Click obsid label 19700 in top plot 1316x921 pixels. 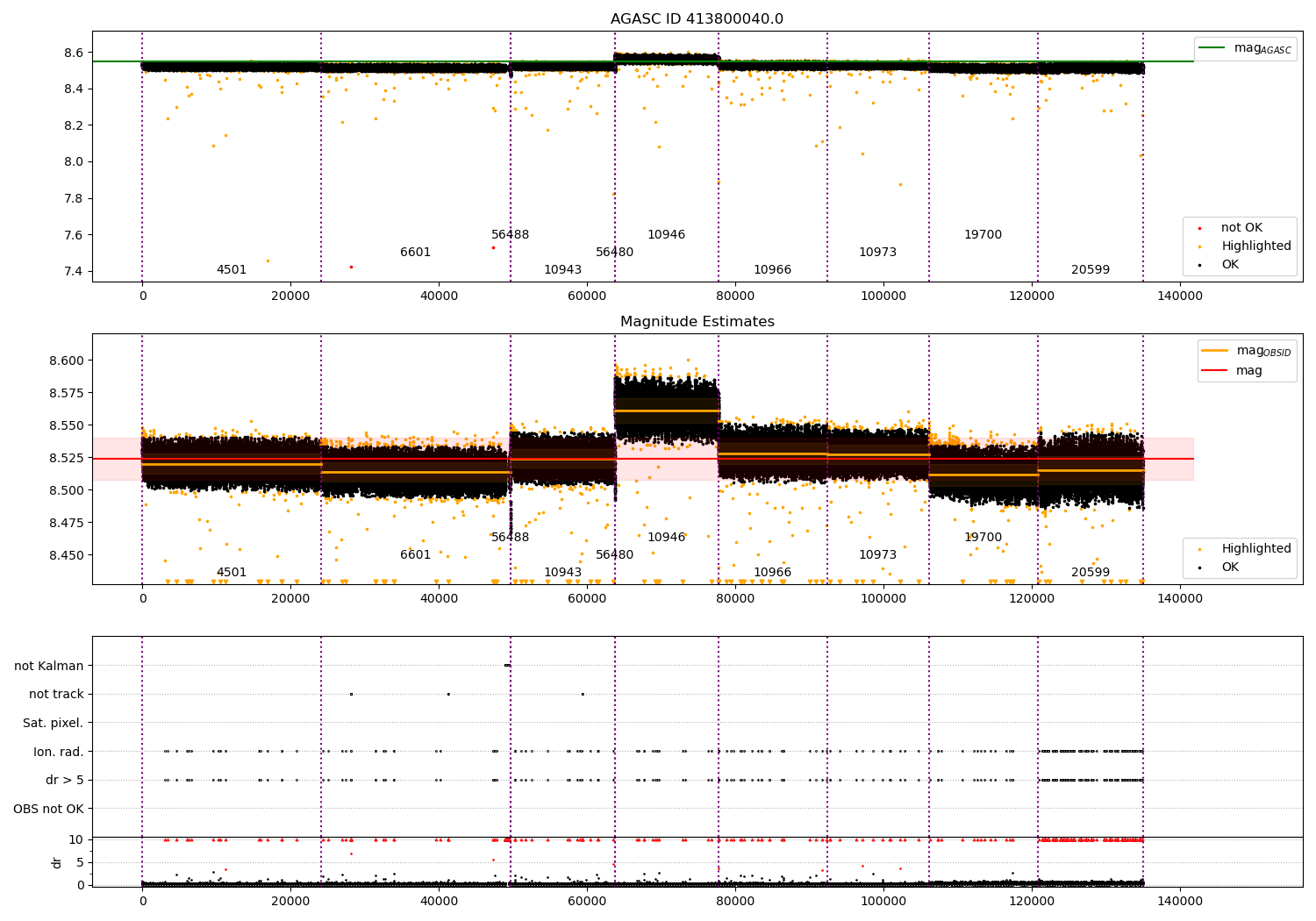point(983,235)
